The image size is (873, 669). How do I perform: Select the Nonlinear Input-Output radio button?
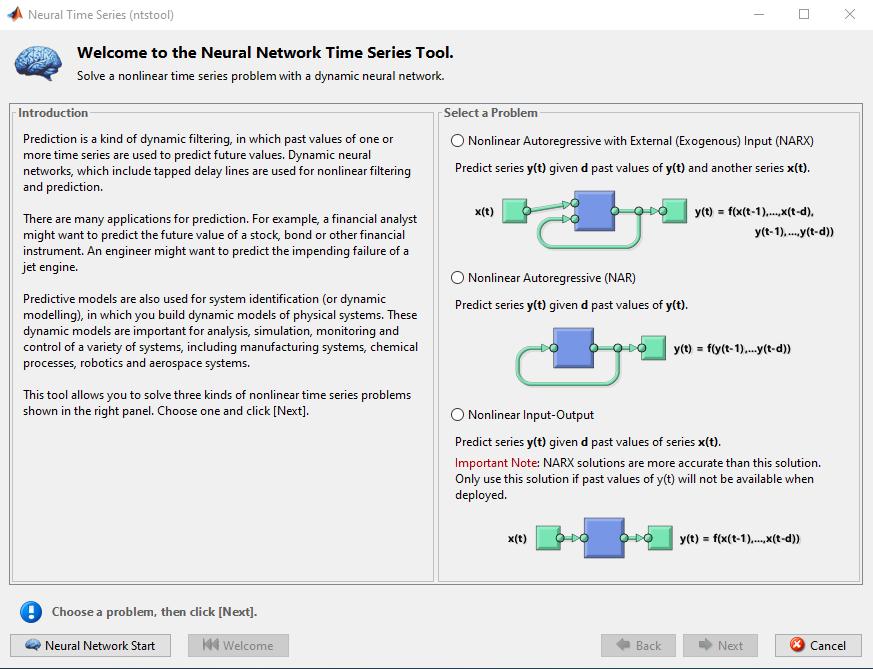tap(458, 415)
